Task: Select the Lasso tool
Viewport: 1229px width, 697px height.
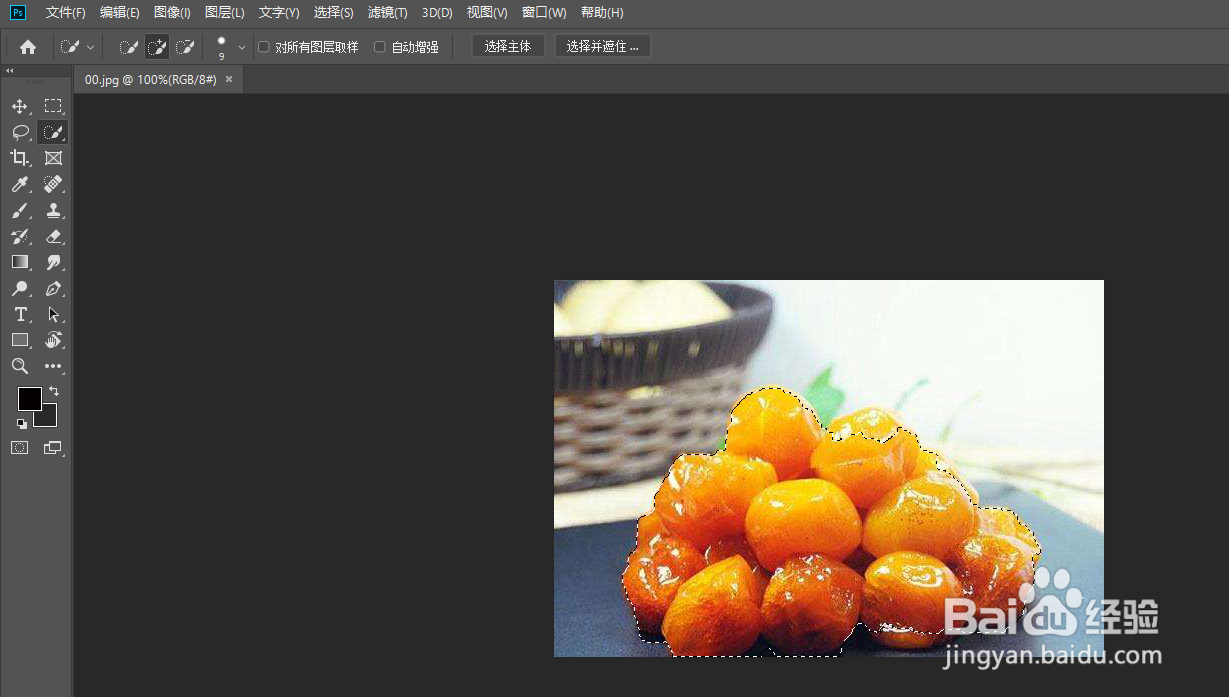Action: click(x=20, y=131)
